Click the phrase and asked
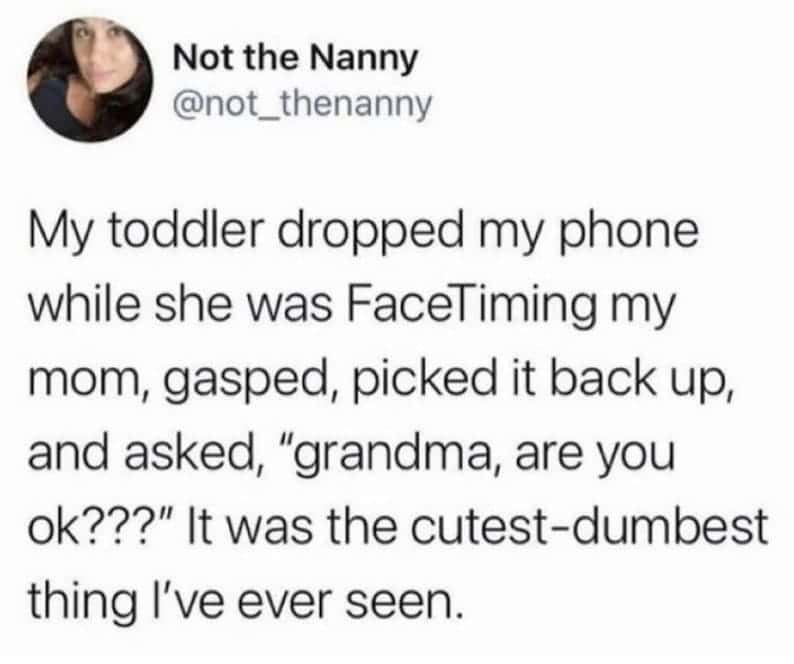This screenshot has width=794, height=664. click(146, 453)
